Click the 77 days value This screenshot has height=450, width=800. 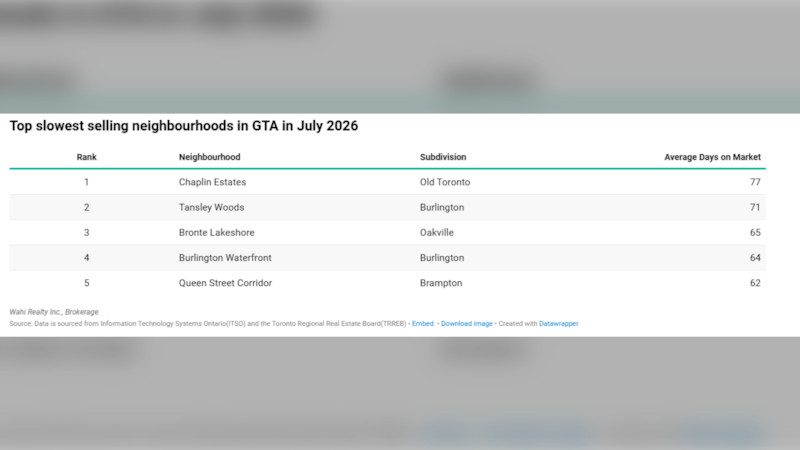pos(755,182)
